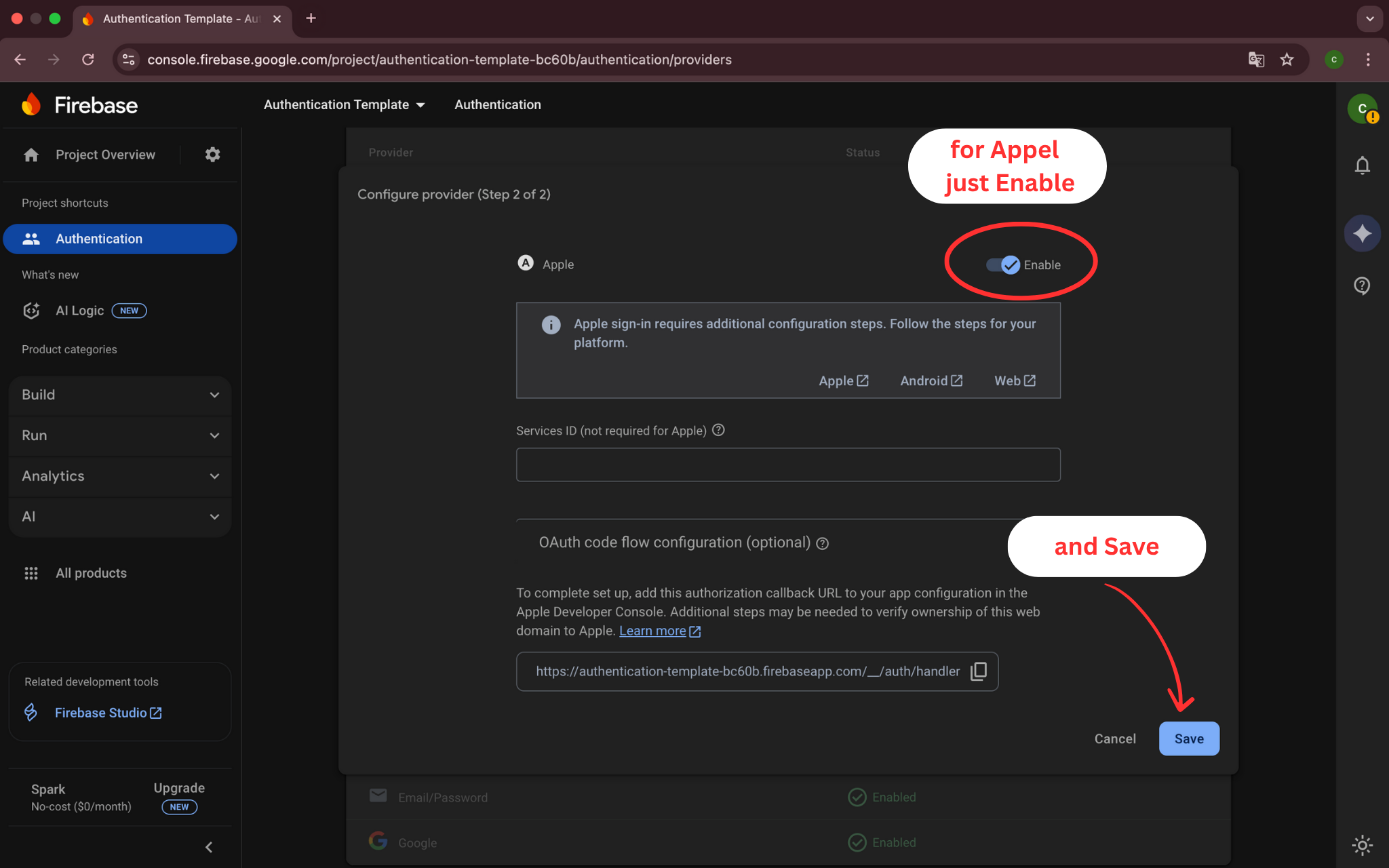Open AI Logic from the sidebar

pos(80,311)
